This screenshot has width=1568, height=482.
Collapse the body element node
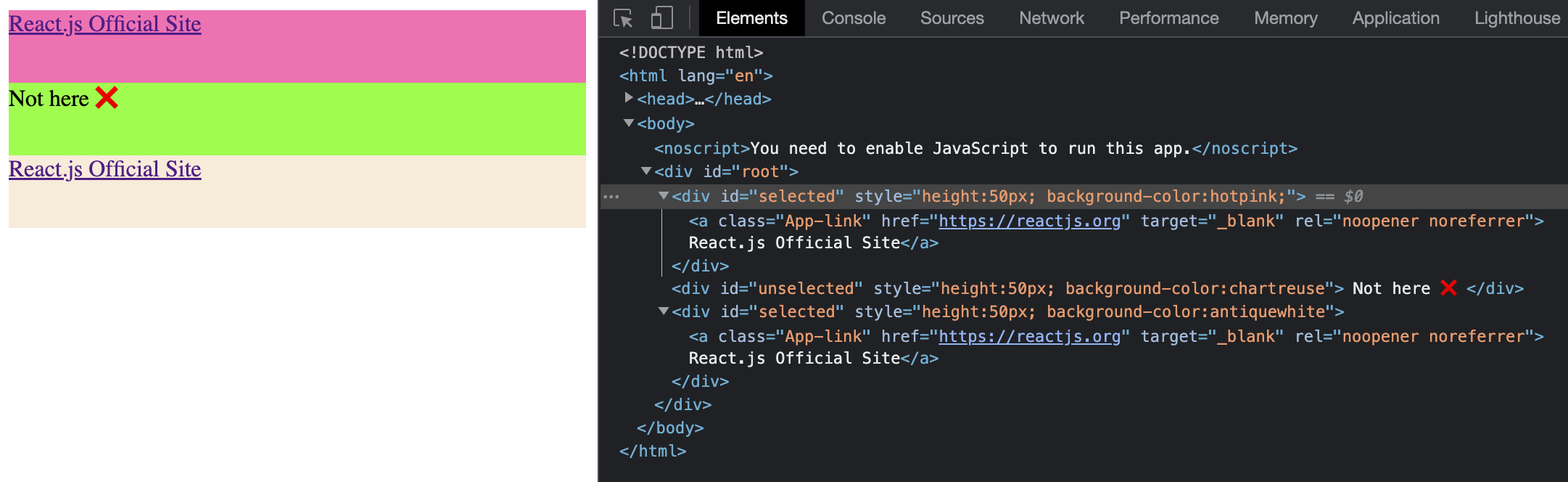629,123
